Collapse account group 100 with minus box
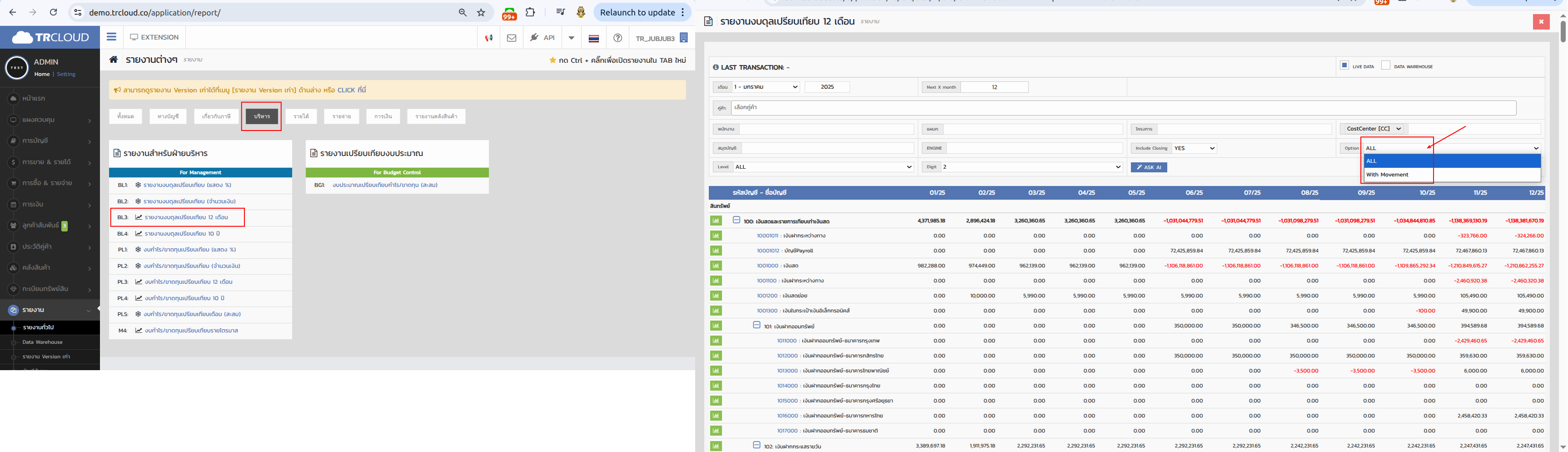 point(736,221)
